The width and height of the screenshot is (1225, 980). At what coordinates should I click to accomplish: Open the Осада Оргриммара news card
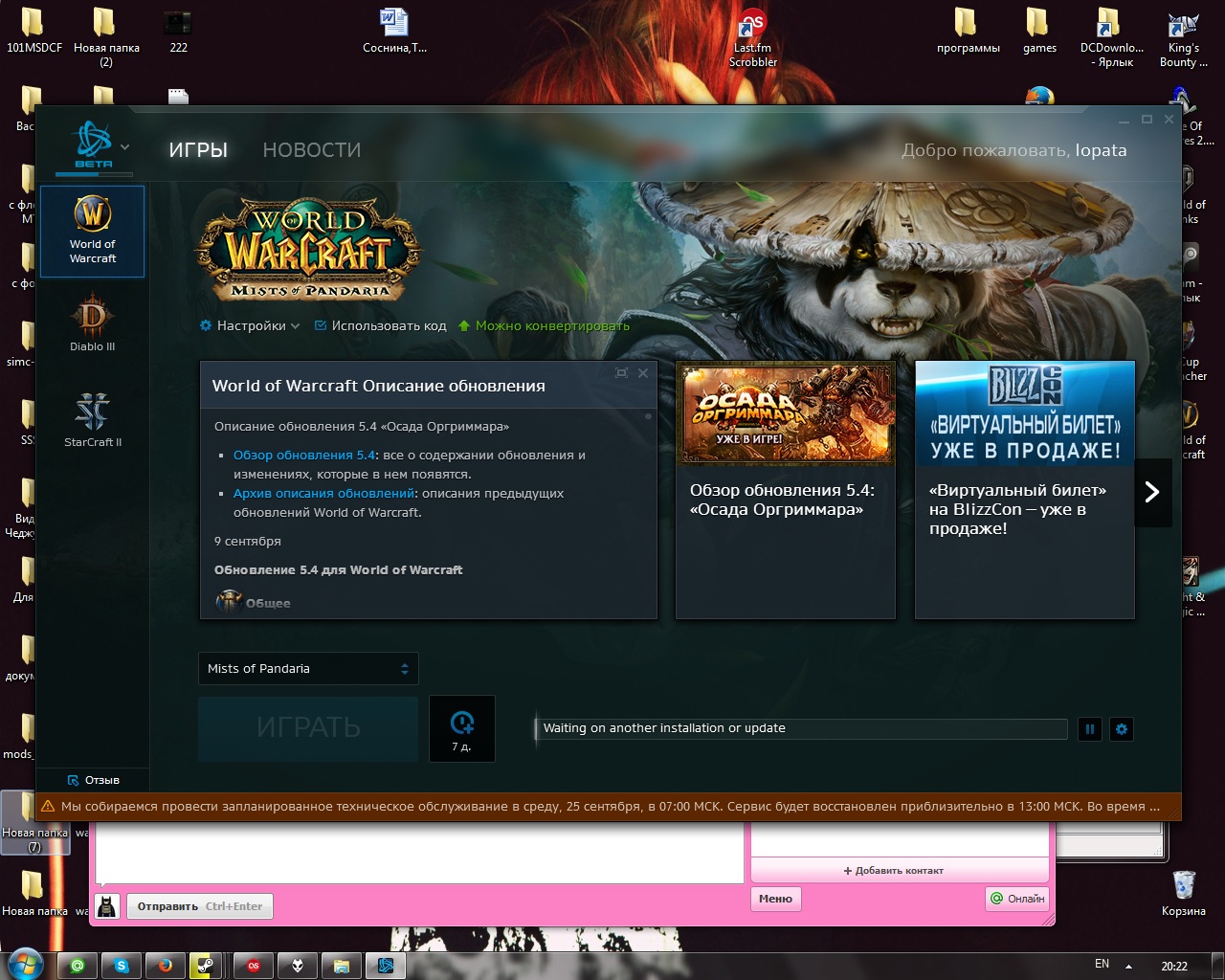pos(786,490)
